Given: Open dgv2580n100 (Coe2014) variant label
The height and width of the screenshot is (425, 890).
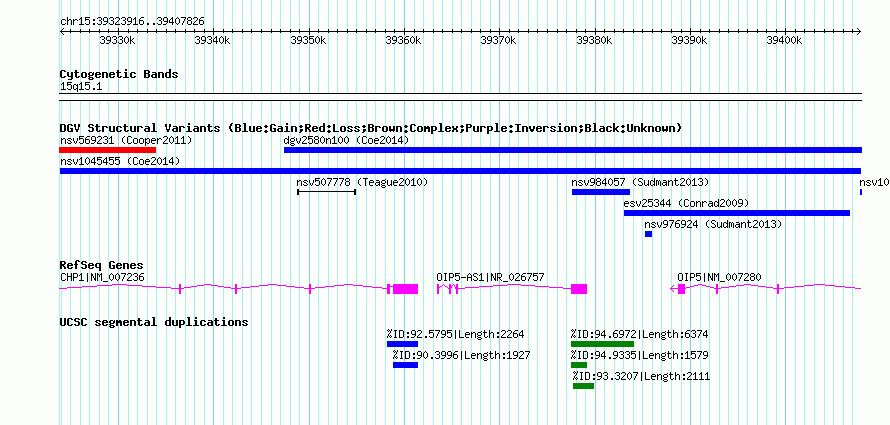Looking at the screenshot, I should pyautogui.click(x=346, y=140).
